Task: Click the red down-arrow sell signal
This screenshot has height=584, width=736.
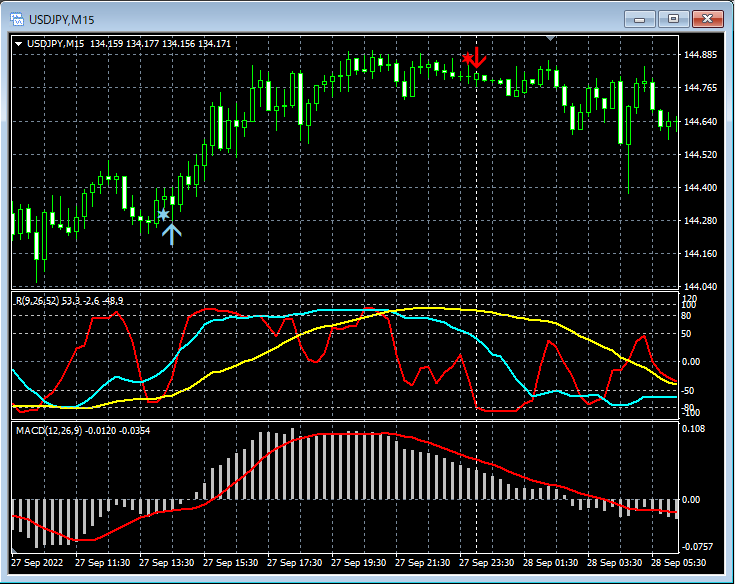Action: coord(475,57)
